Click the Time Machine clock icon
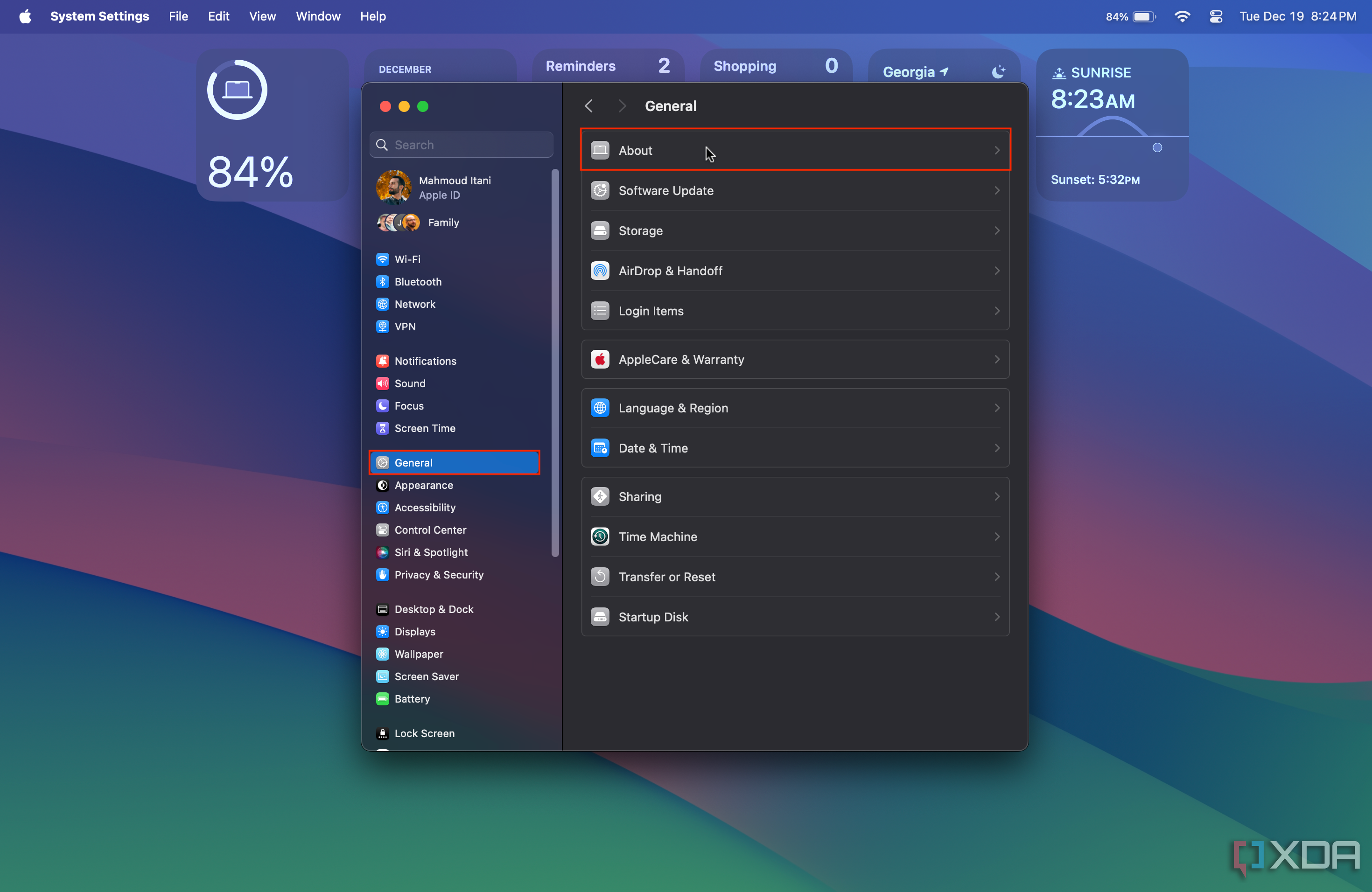 click(600, 537)
